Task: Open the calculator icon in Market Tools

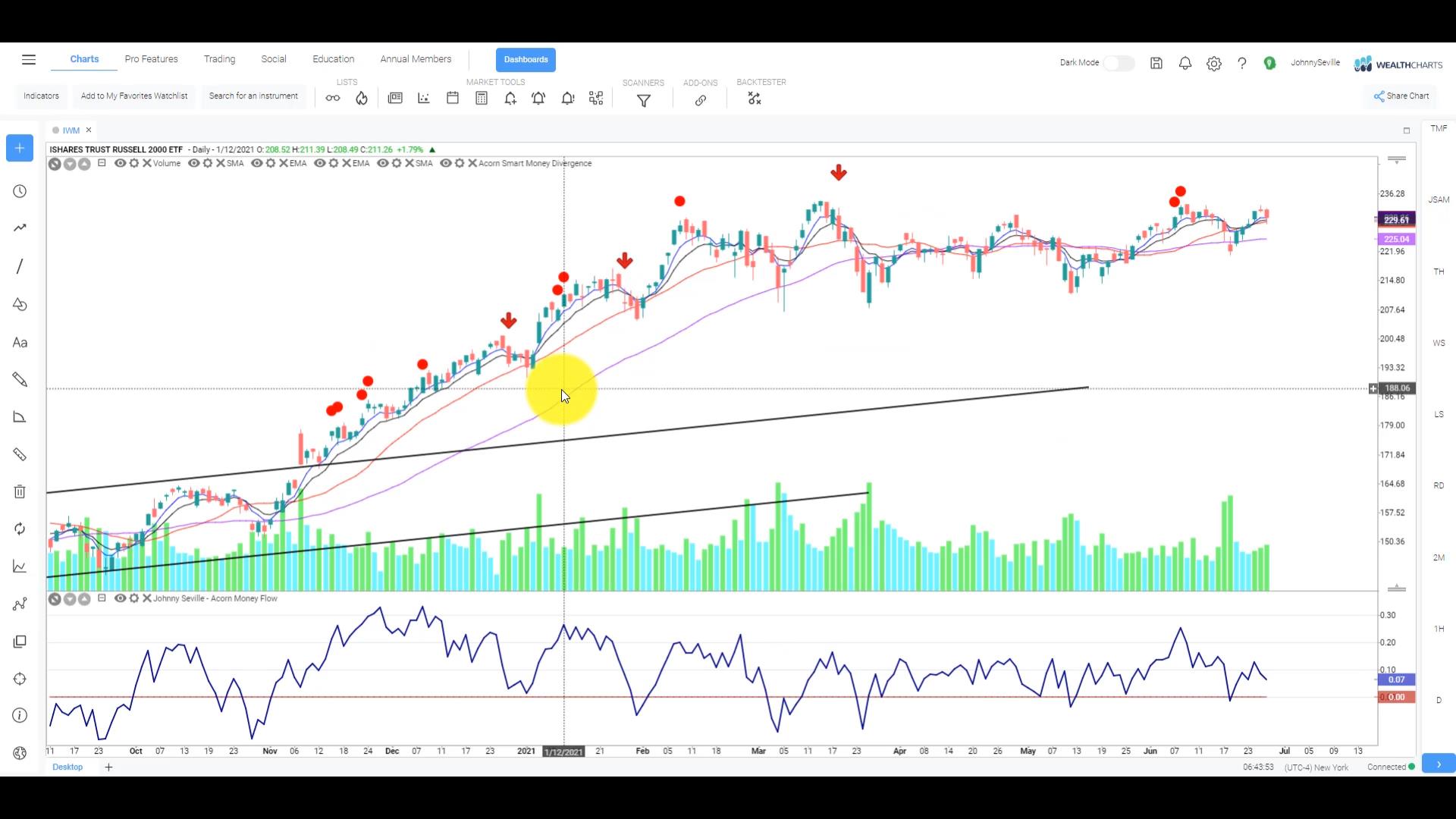Action: point(482,98)
